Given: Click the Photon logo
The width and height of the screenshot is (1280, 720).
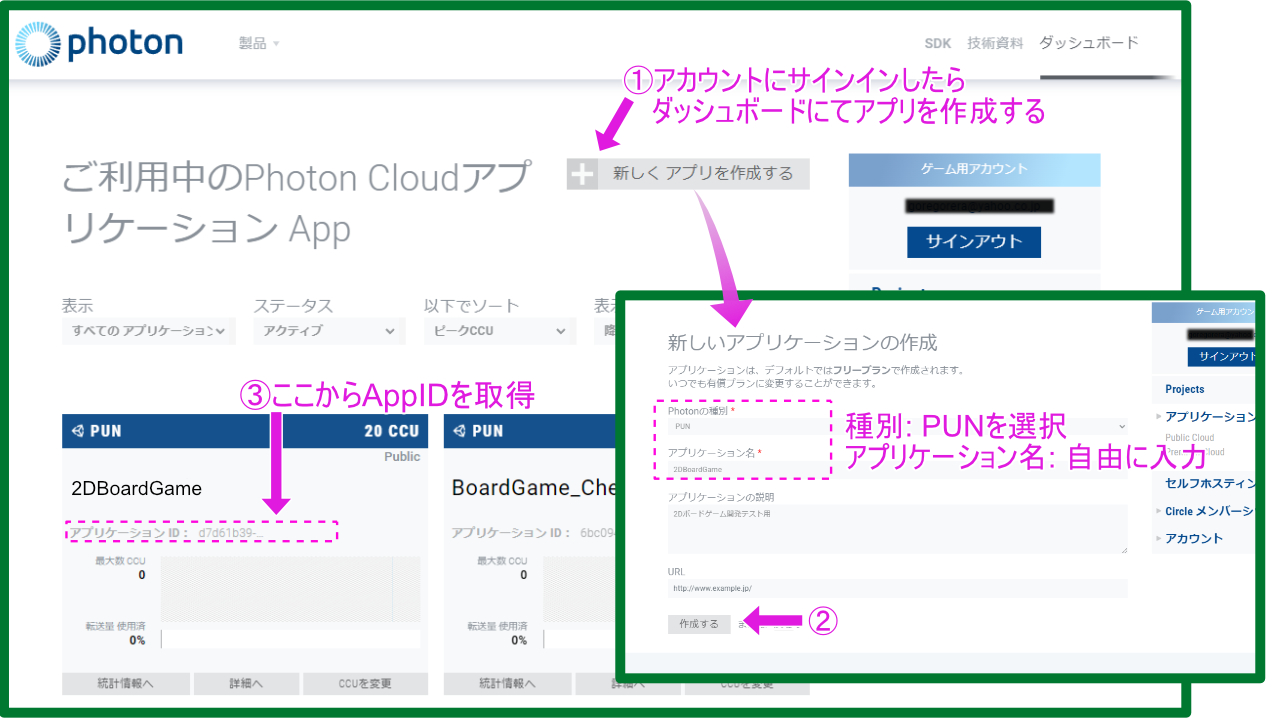Looking at the screenshot, I should [99, 43].
